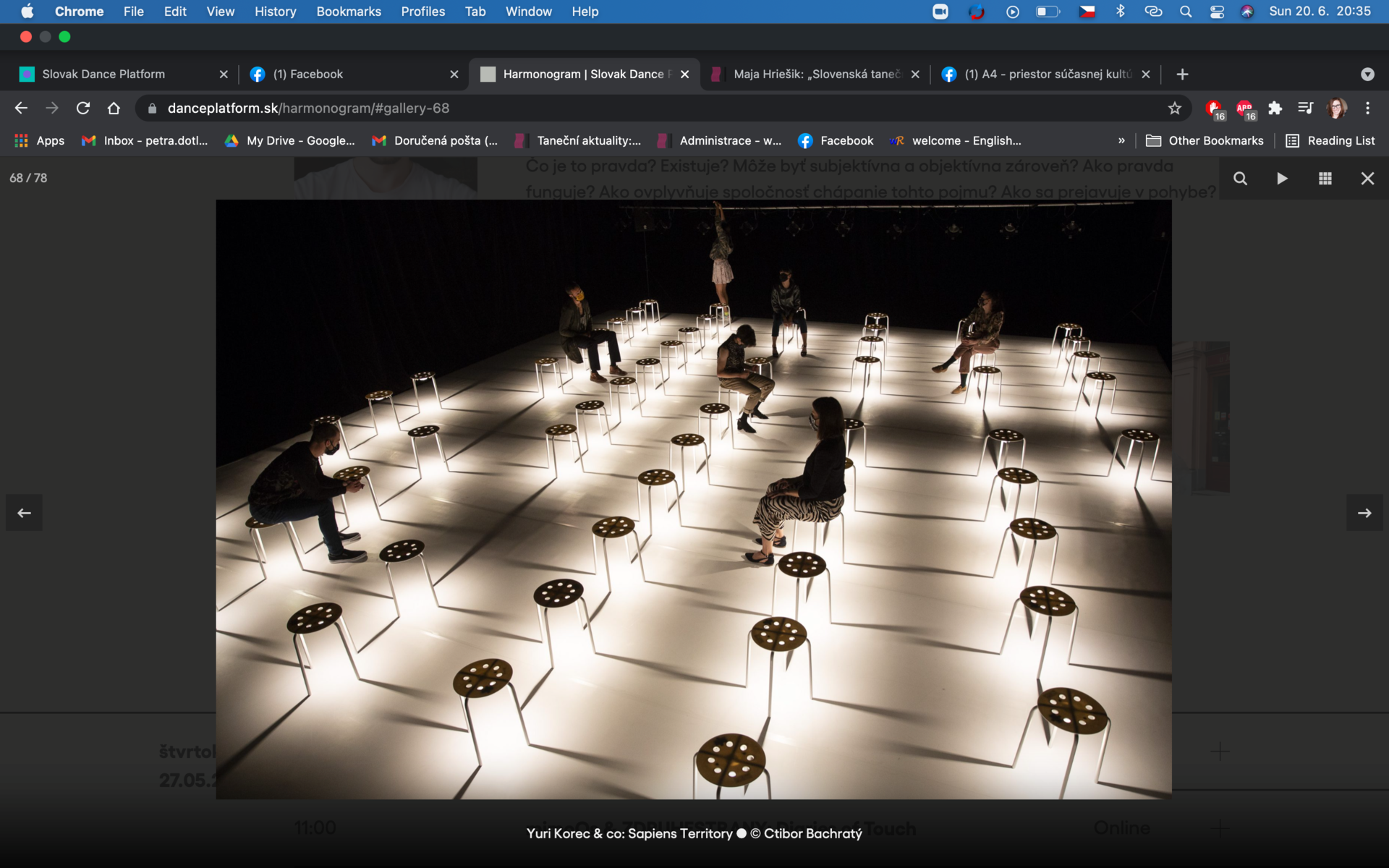
Task: Open the welcome - English bookmark
Action: click(x=956, y=140)
